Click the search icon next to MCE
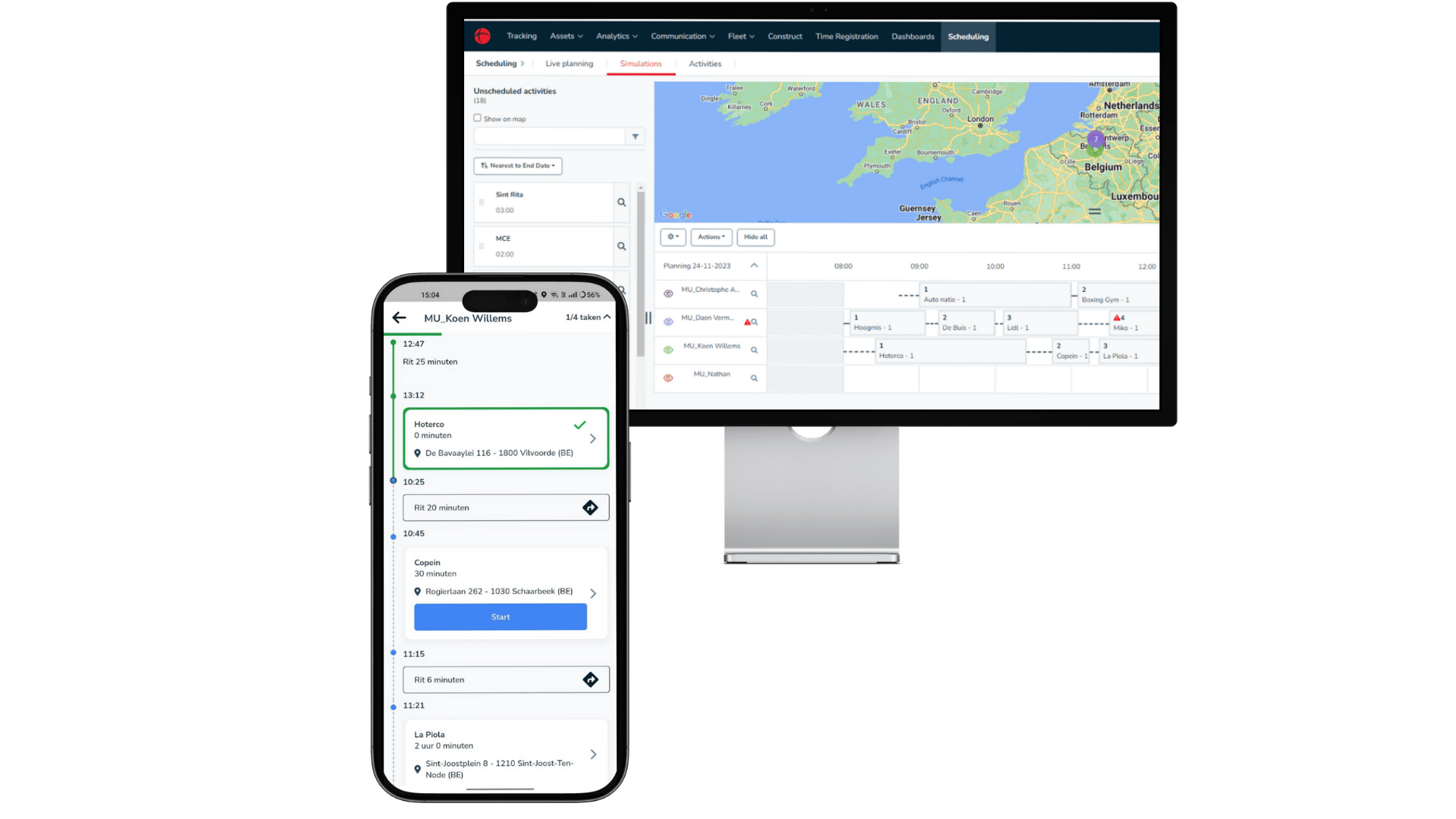Viewport: 1456px width, 819px height. 622,246
